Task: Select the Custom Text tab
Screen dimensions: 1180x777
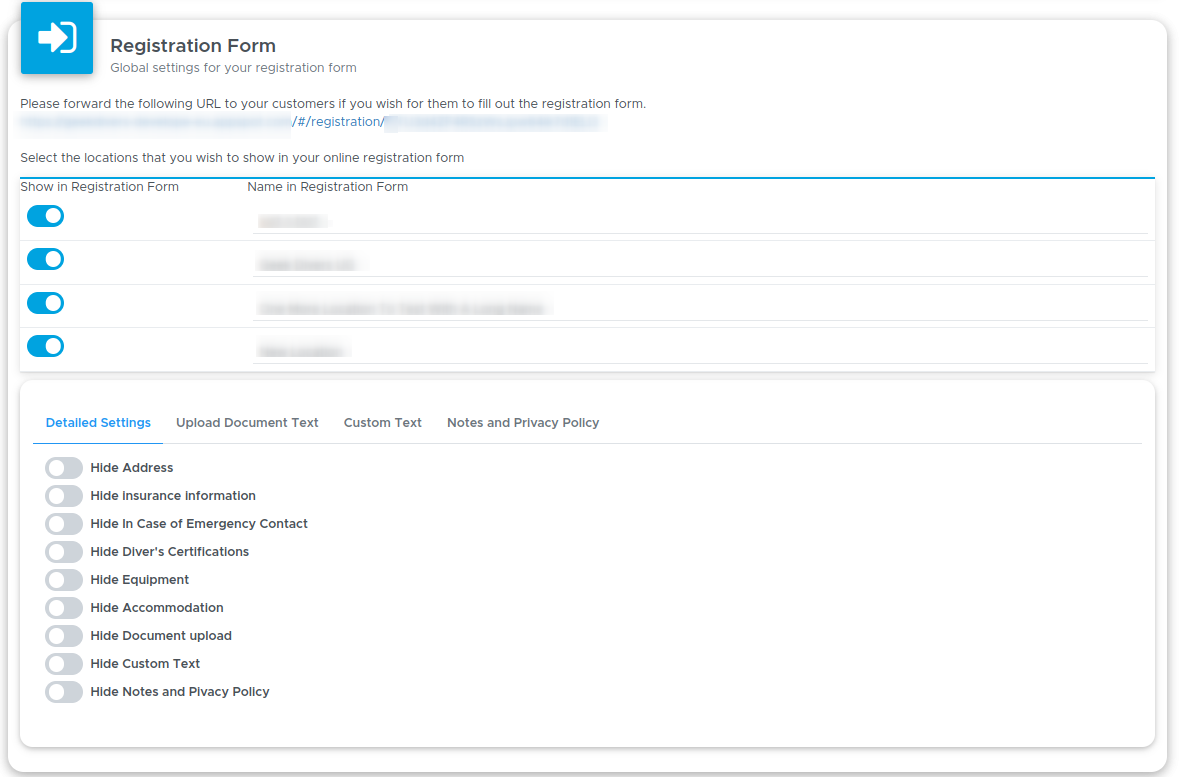Action: 382,423
